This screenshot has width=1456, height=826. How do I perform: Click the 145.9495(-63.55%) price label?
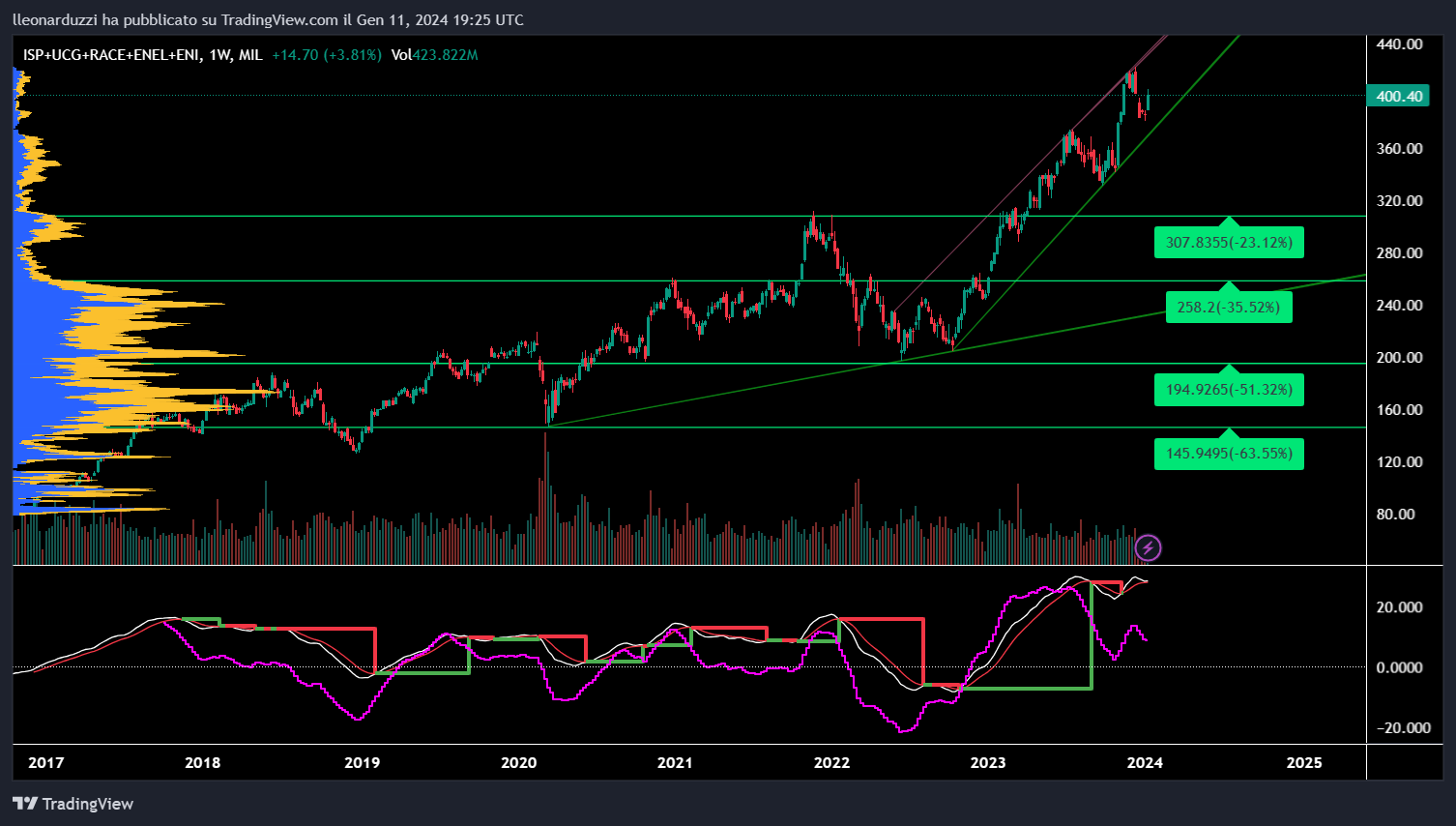[1229, 453]
